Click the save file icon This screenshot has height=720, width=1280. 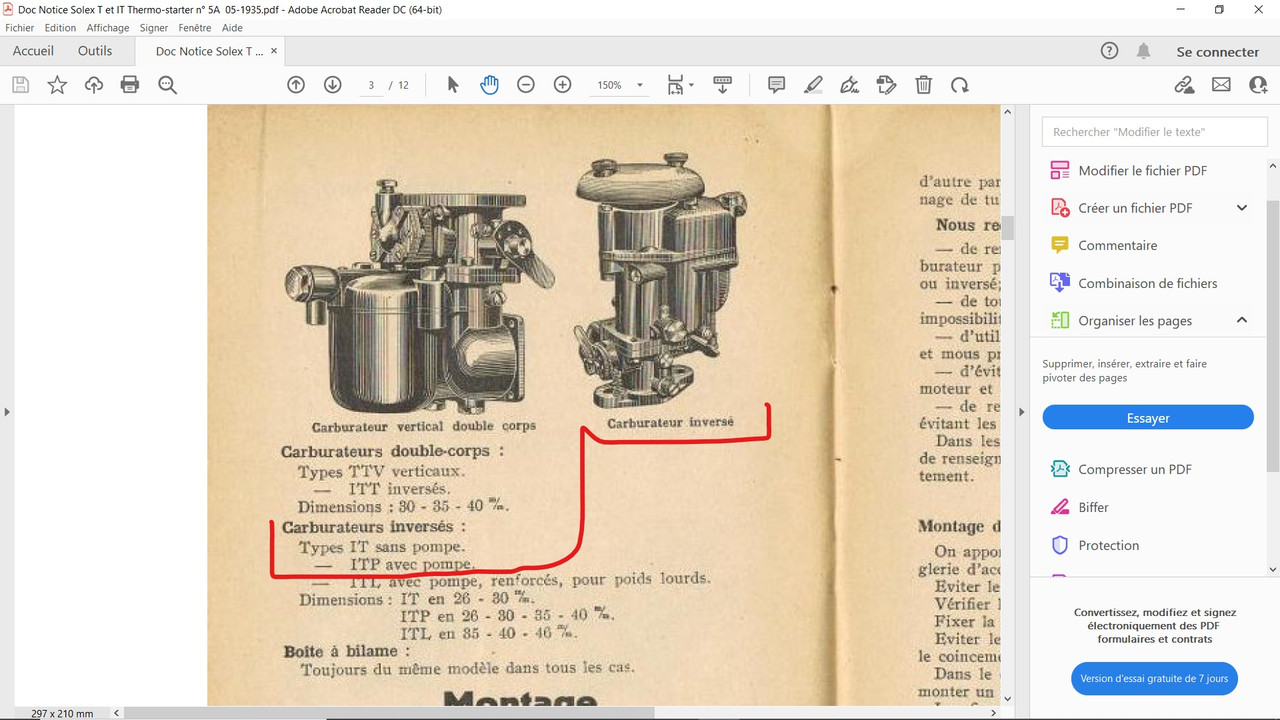(20, 85)
